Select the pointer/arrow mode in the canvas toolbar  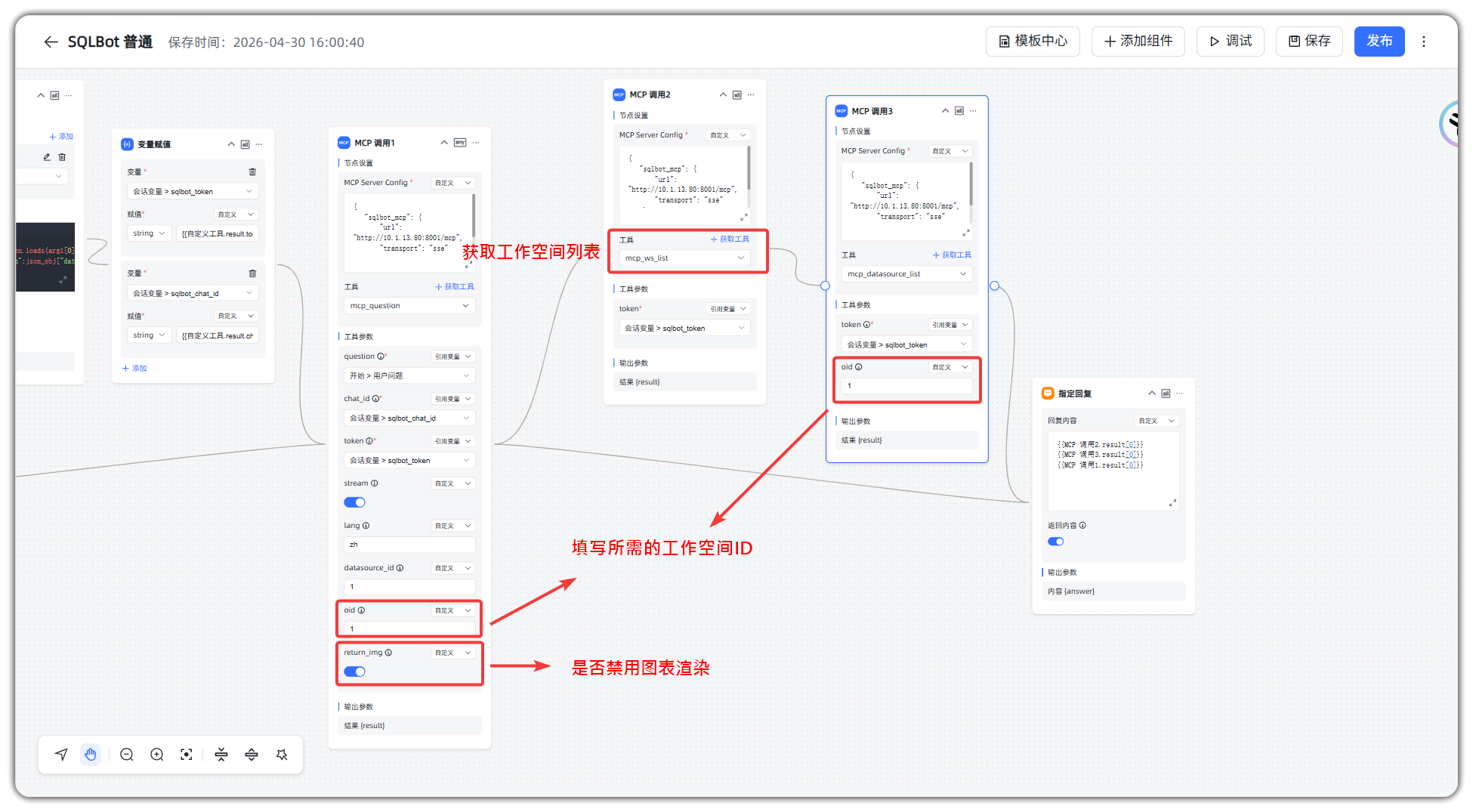62,754
